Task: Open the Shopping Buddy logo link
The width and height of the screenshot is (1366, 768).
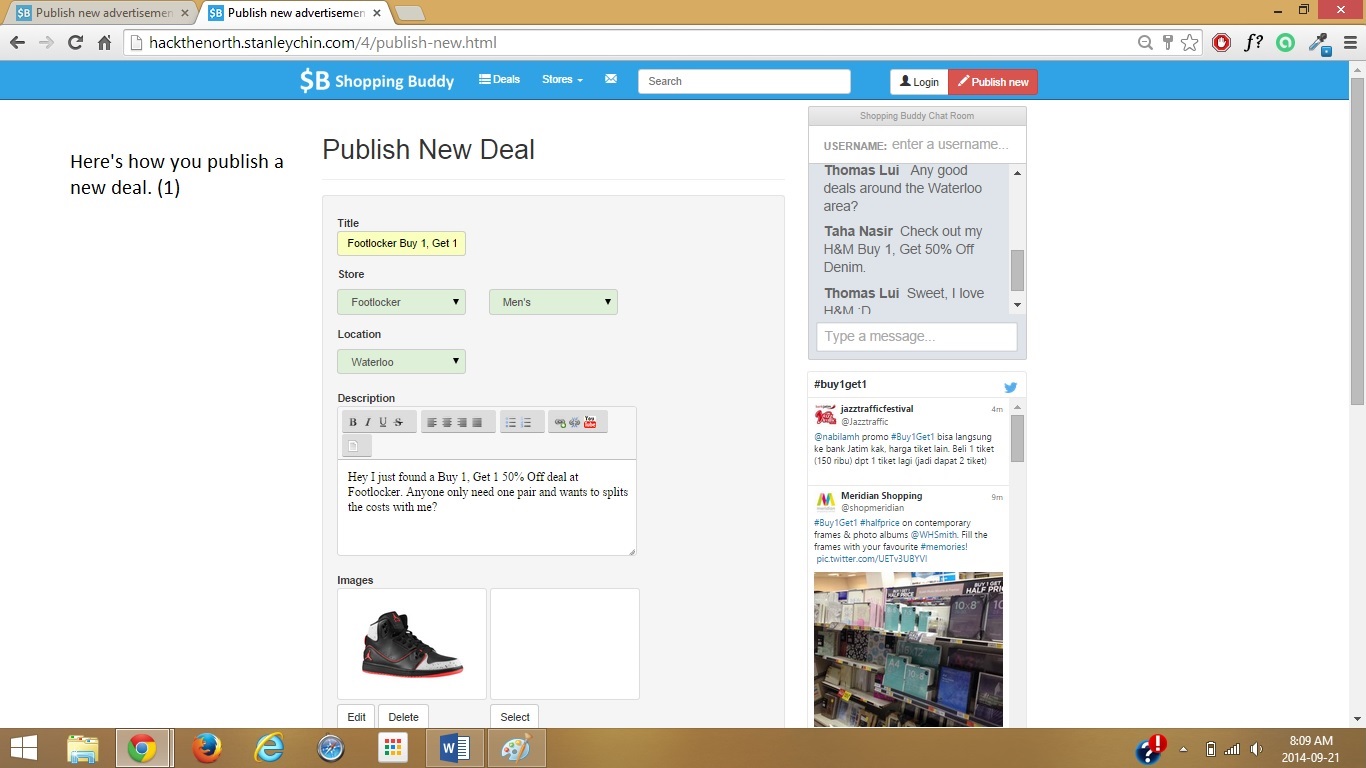Action: coord(377,81)
